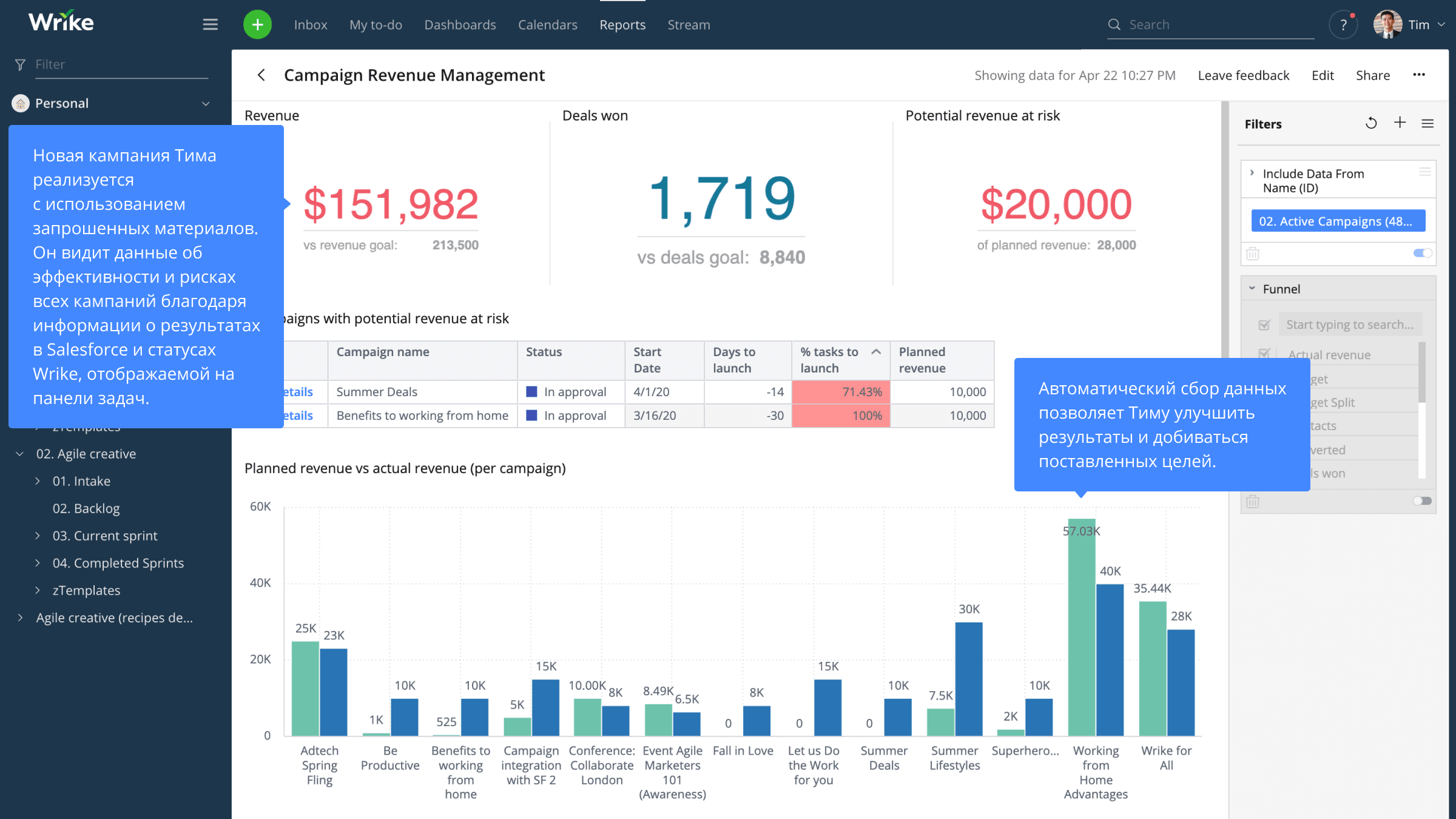Image resolution: width=1456 pixels, height=819 pixels.
Task: Click the search magnifier icon
Action: tap(1114, 24)
